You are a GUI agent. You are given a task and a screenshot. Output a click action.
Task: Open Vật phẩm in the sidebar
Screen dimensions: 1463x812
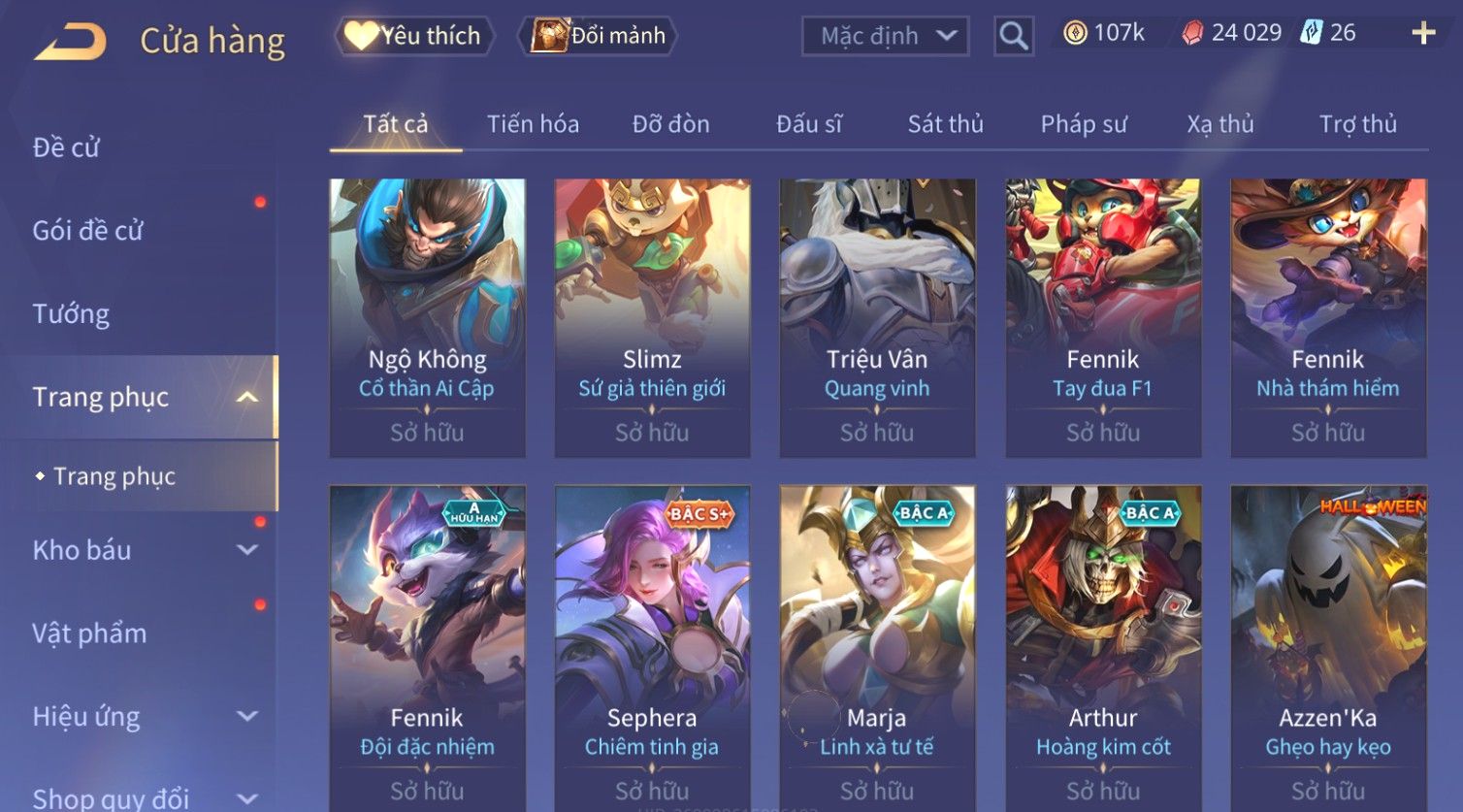click(x=89, y=633)
